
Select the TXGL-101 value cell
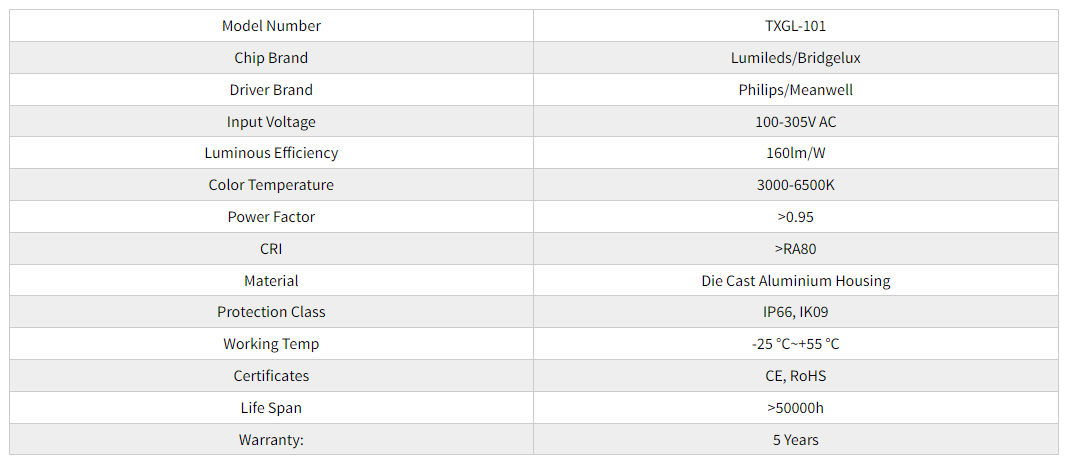795,26
